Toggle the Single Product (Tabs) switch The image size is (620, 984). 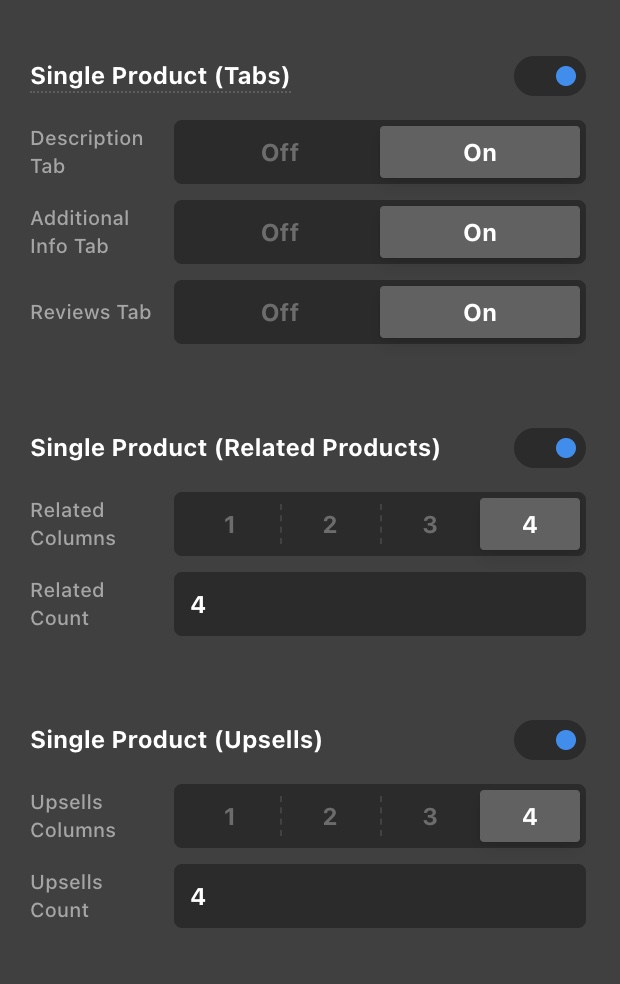549,76
